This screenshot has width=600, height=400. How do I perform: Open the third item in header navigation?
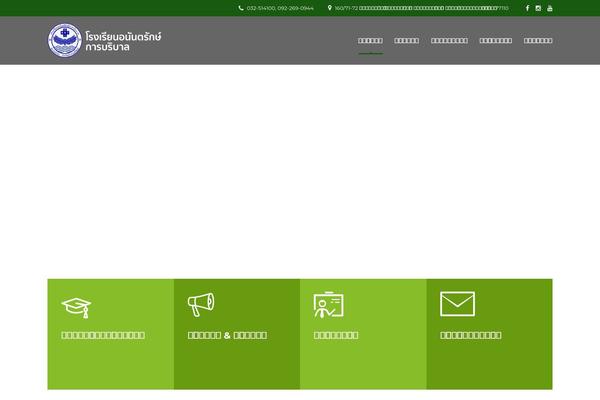[x=449, y=41]
